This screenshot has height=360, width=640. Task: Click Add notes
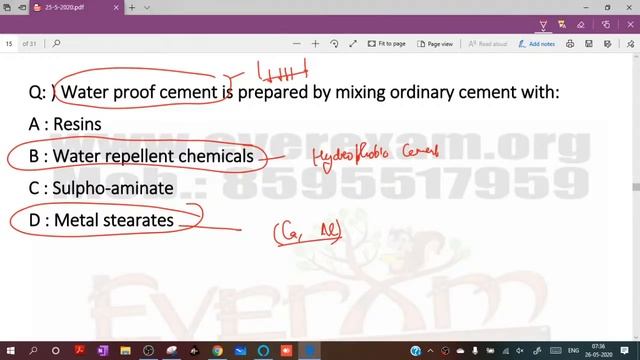pyautogui.click(x=537, y=44)
